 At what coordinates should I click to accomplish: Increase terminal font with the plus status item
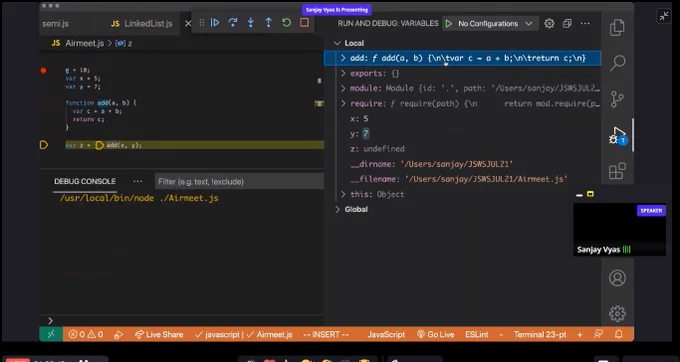(579, 335)
